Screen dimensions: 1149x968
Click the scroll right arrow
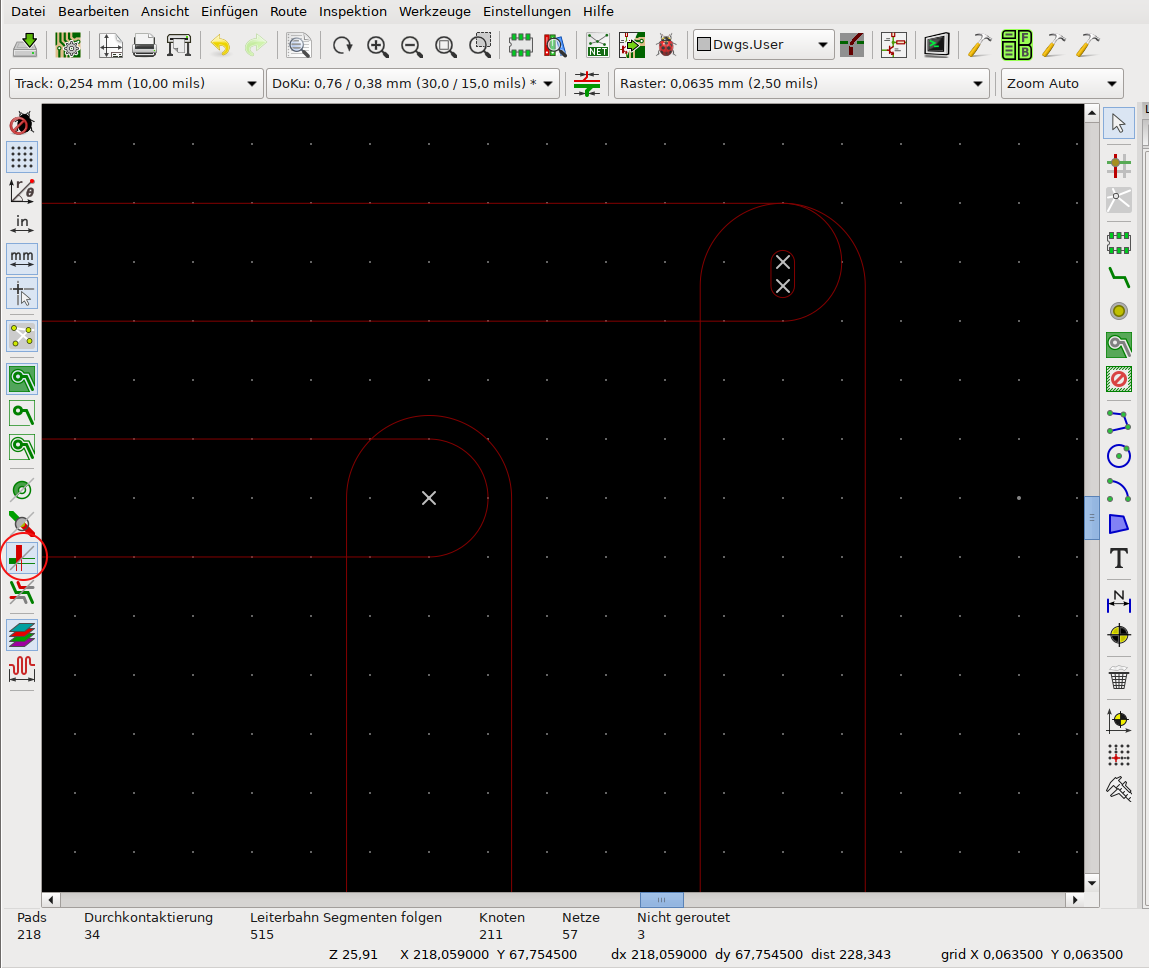click(1075, 900)
